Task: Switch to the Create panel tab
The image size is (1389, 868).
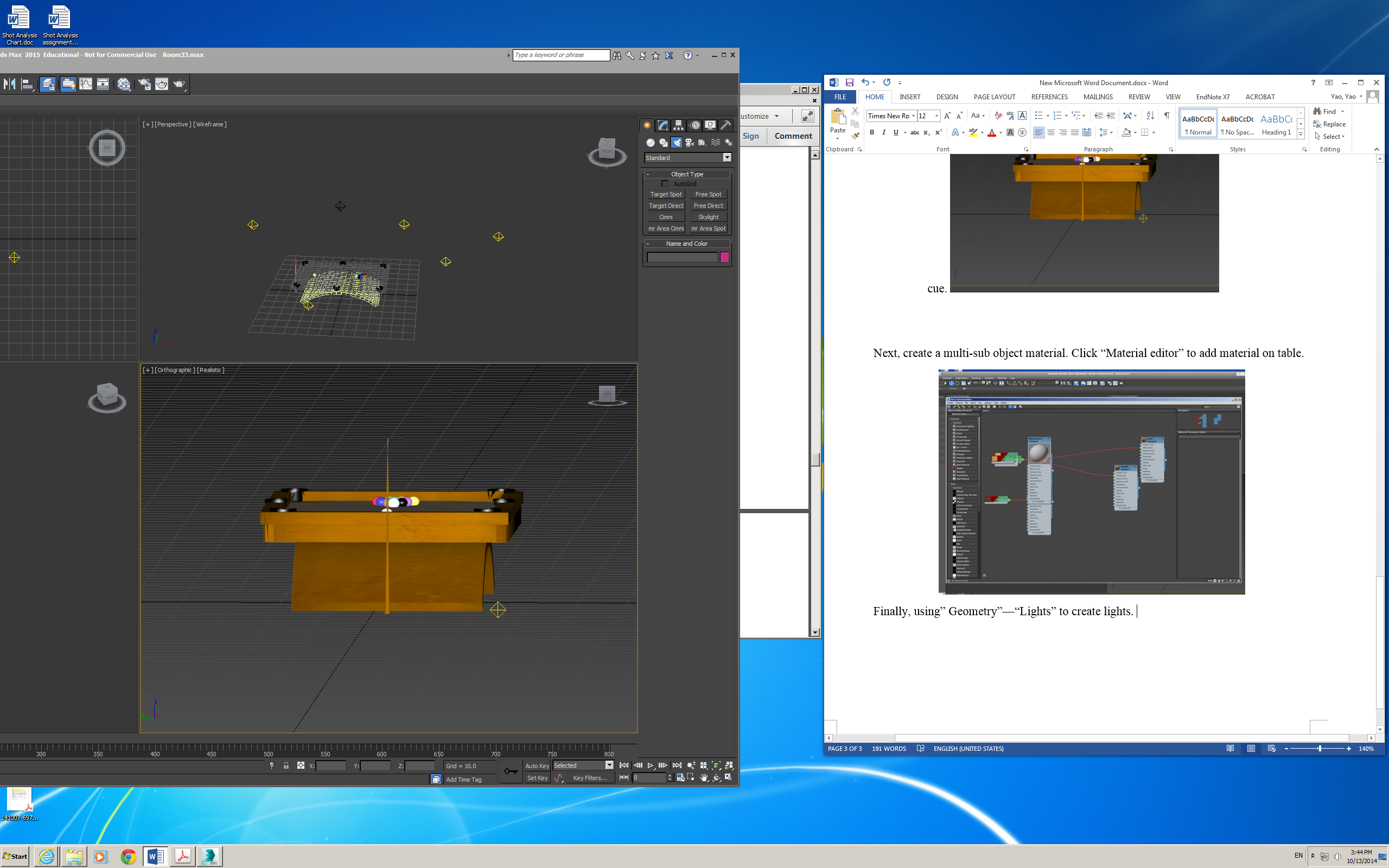Action: click(x=647, y=125)
